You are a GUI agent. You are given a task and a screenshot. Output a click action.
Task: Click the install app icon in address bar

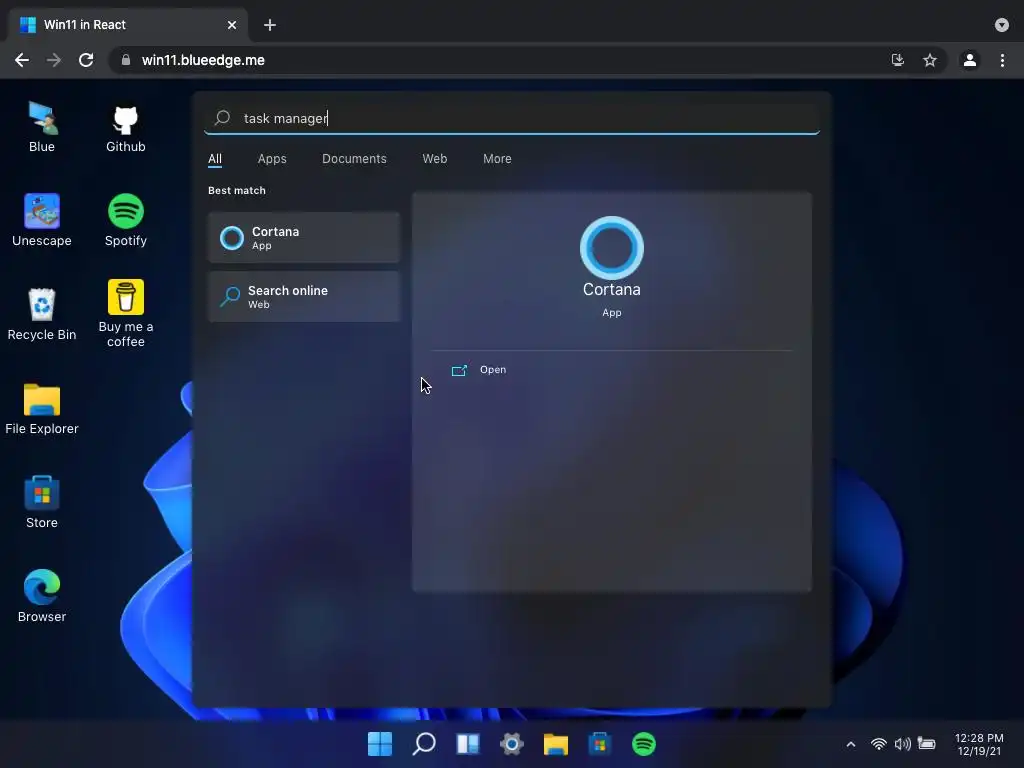point(898,60)
